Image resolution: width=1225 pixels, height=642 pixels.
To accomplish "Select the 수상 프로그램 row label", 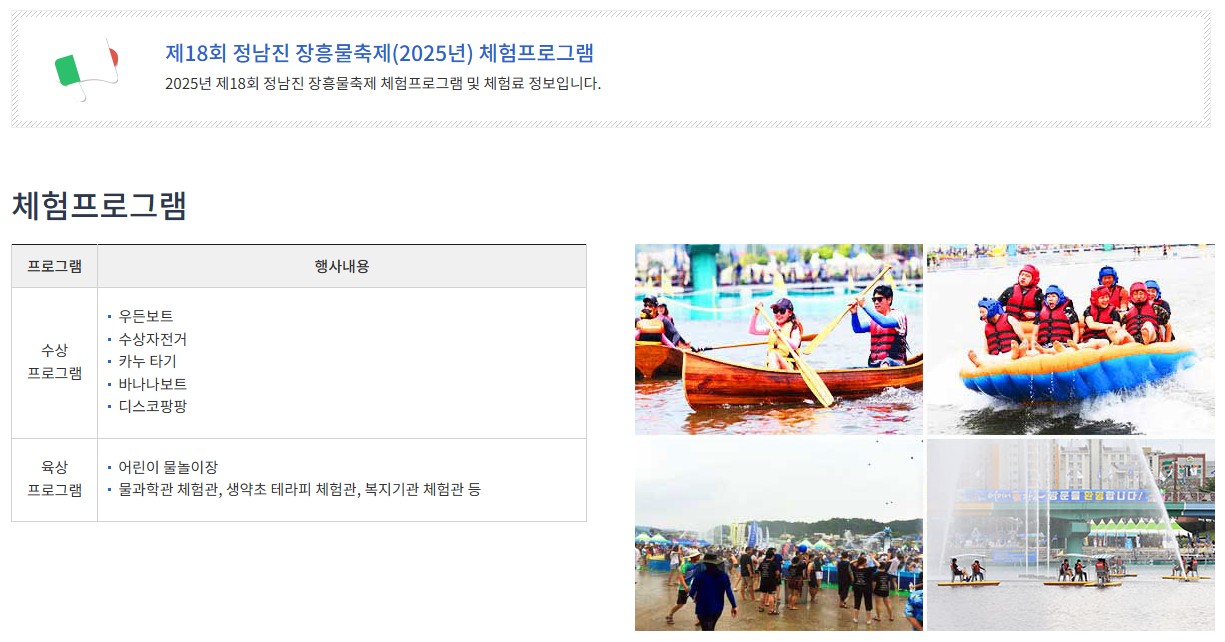I will pos(54,362).
